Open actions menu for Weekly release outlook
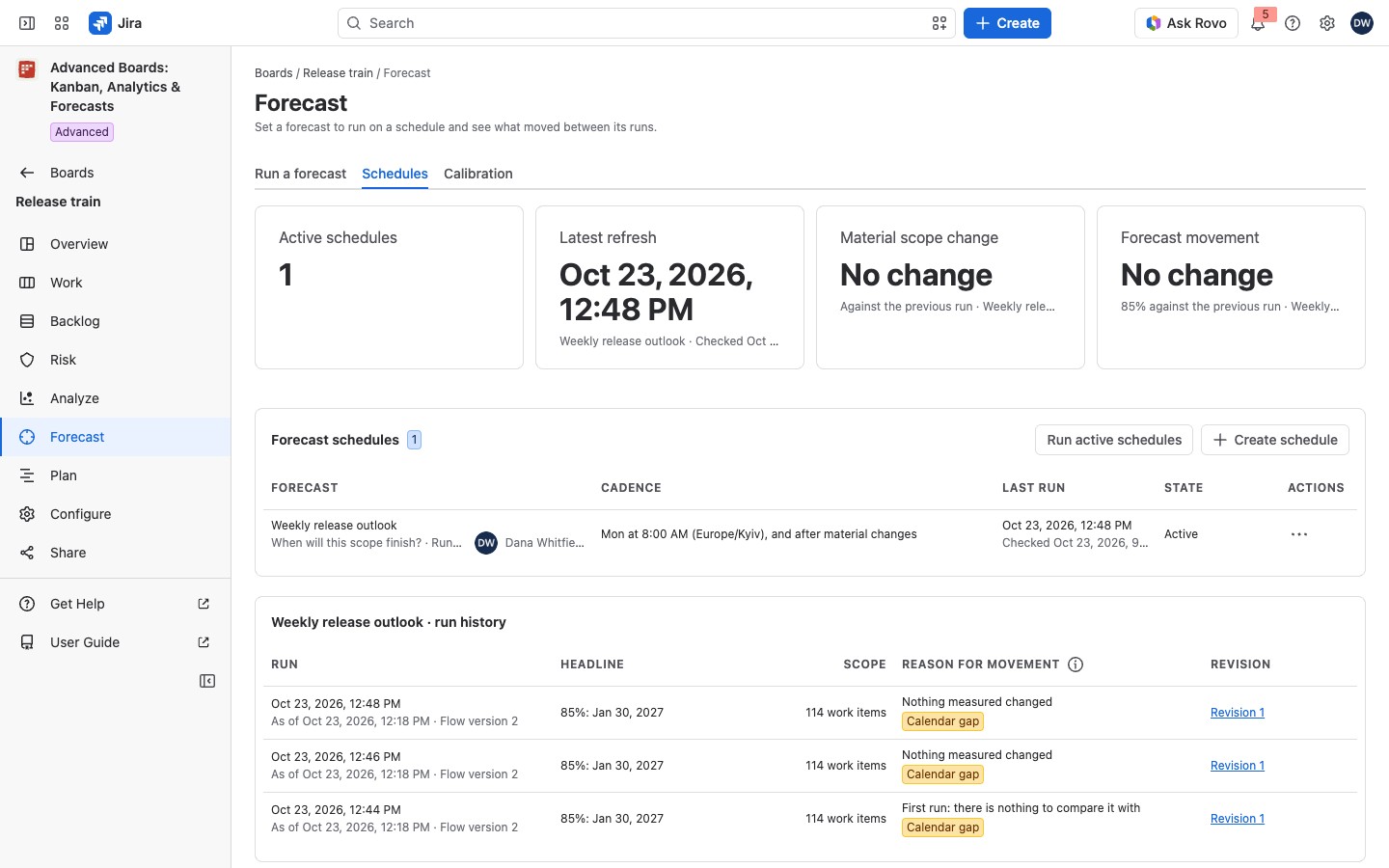Image resolution: width=1389 pixels, height=868 pixels. click(x=1299, y=534)
